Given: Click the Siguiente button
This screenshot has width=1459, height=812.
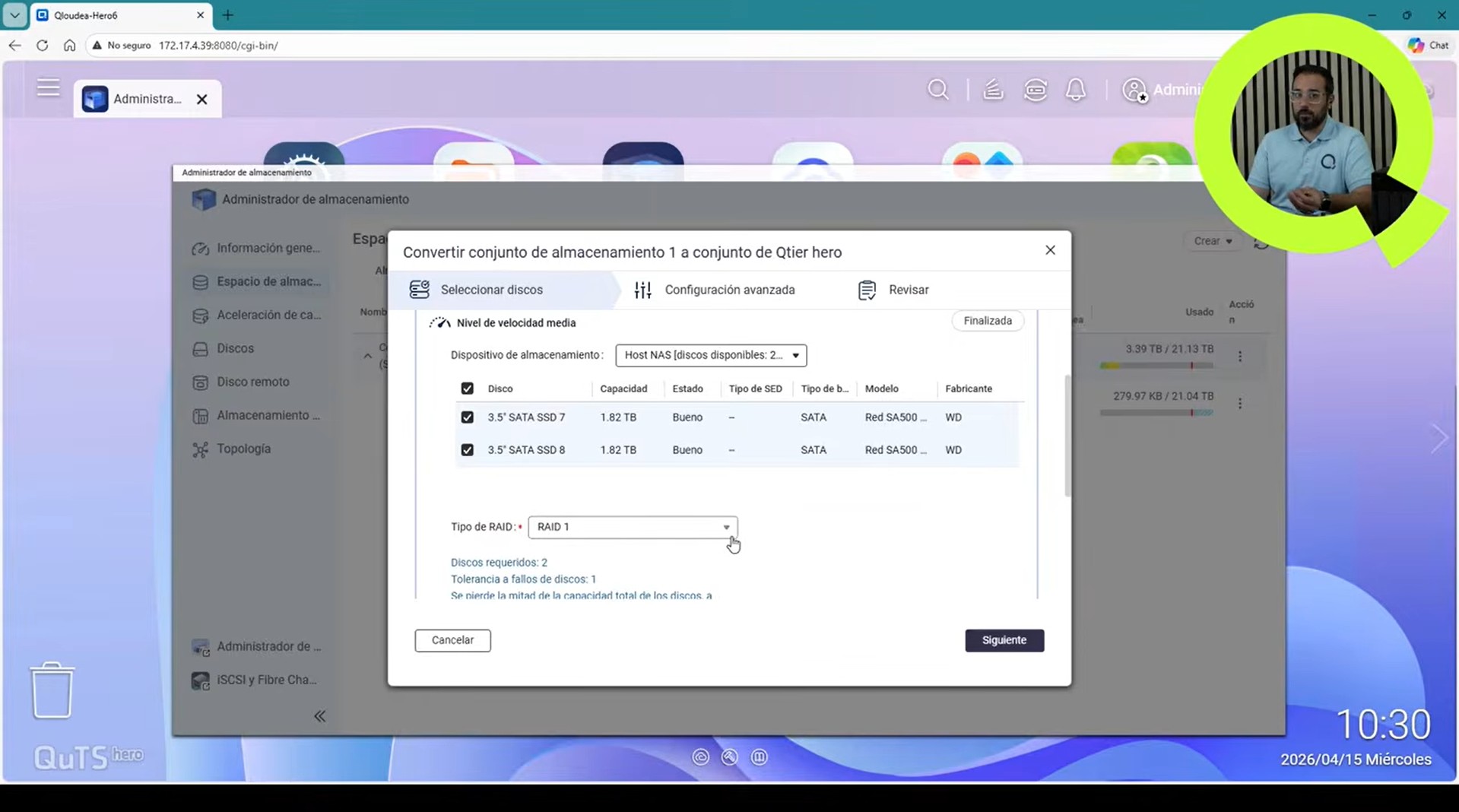Looking at the screenshot, I should [x=1004, y=640].
